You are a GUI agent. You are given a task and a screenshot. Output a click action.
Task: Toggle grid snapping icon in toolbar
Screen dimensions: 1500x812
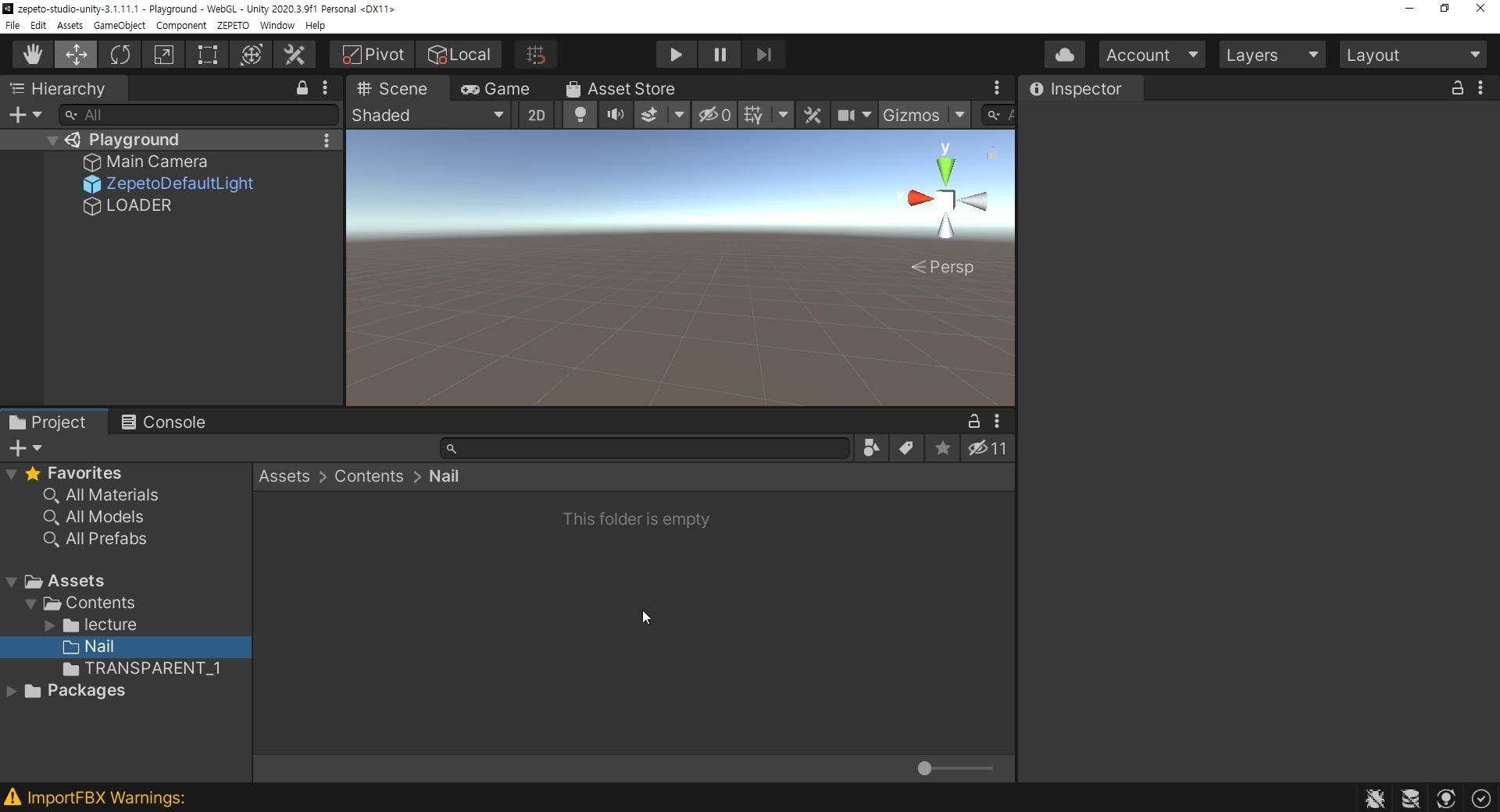click(536, 55)
